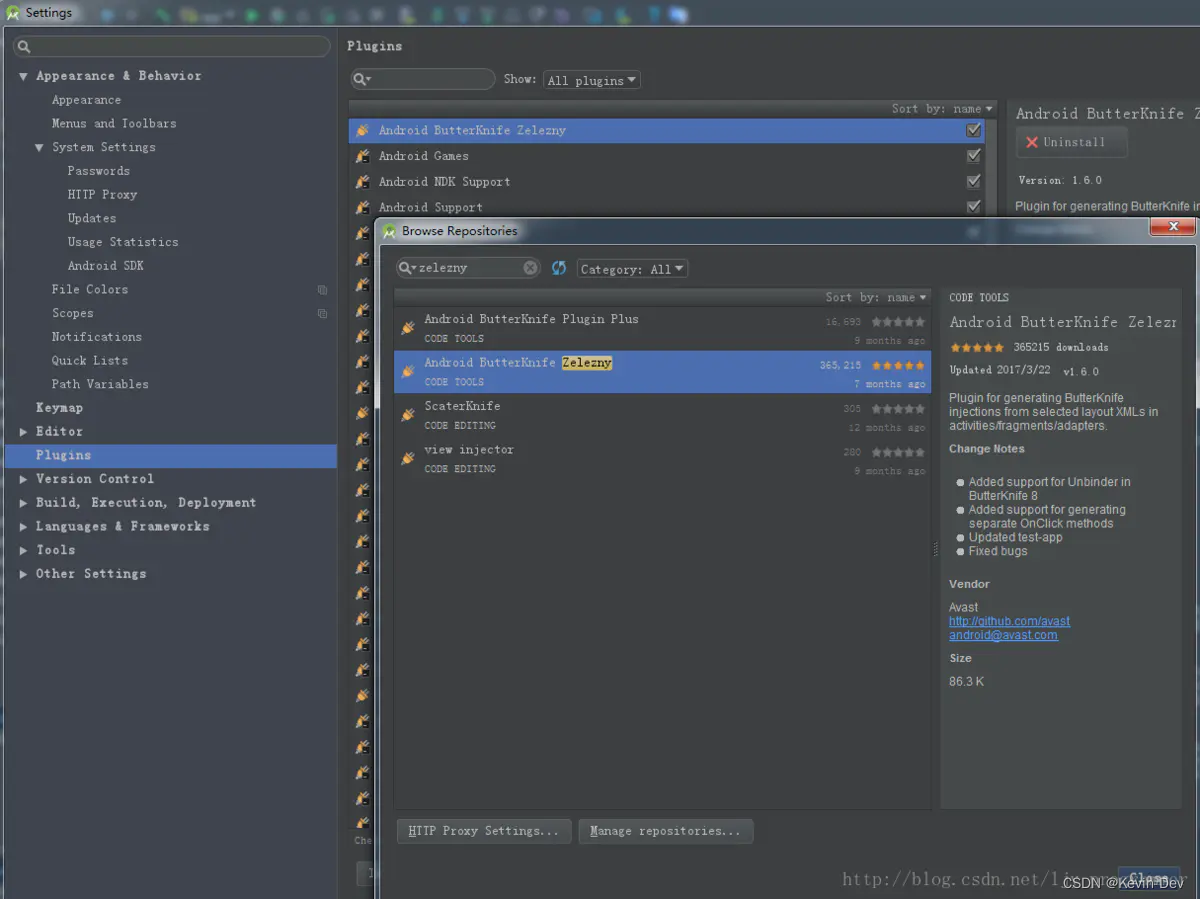Open the Android SDK settings page

click(x=106, y=266)
